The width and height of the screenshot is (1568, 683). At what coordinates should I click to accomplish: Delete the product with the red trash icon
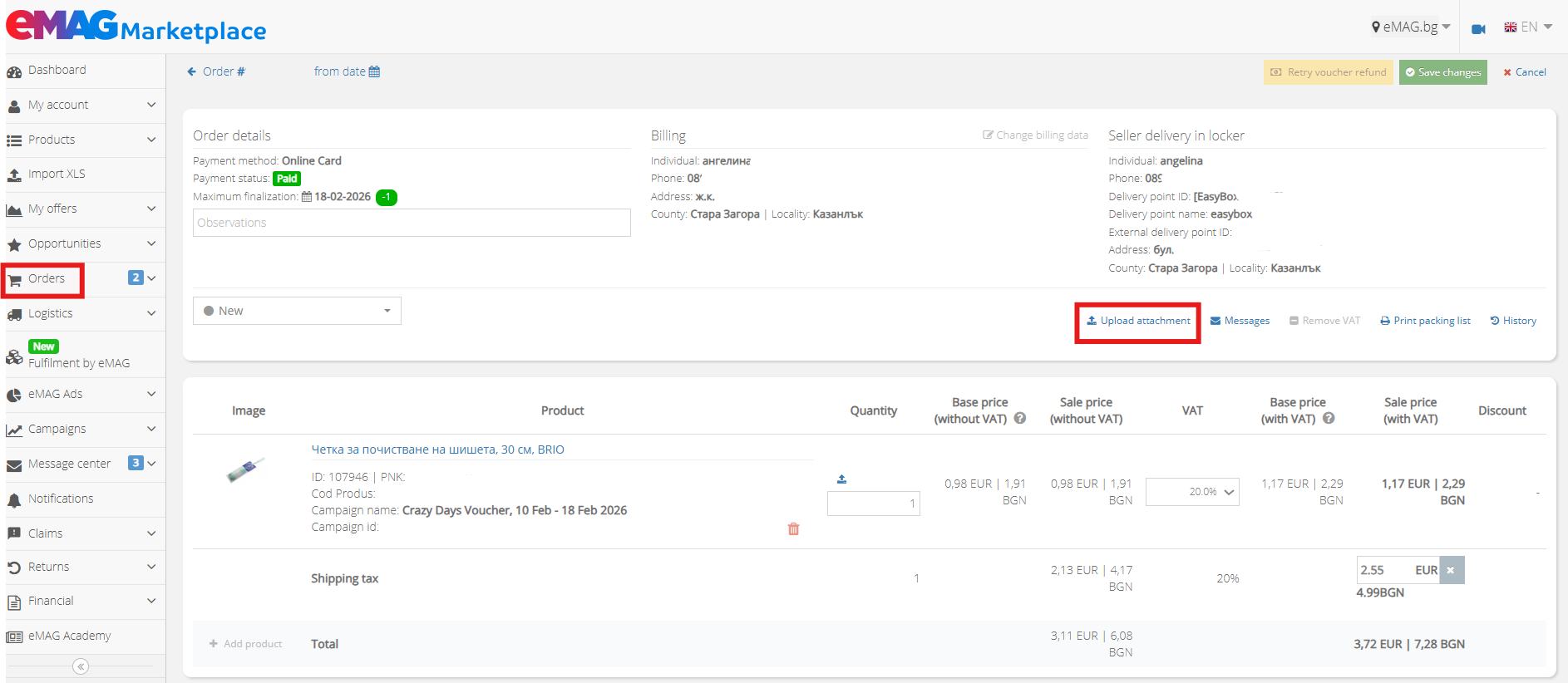(x=793, y=529)
